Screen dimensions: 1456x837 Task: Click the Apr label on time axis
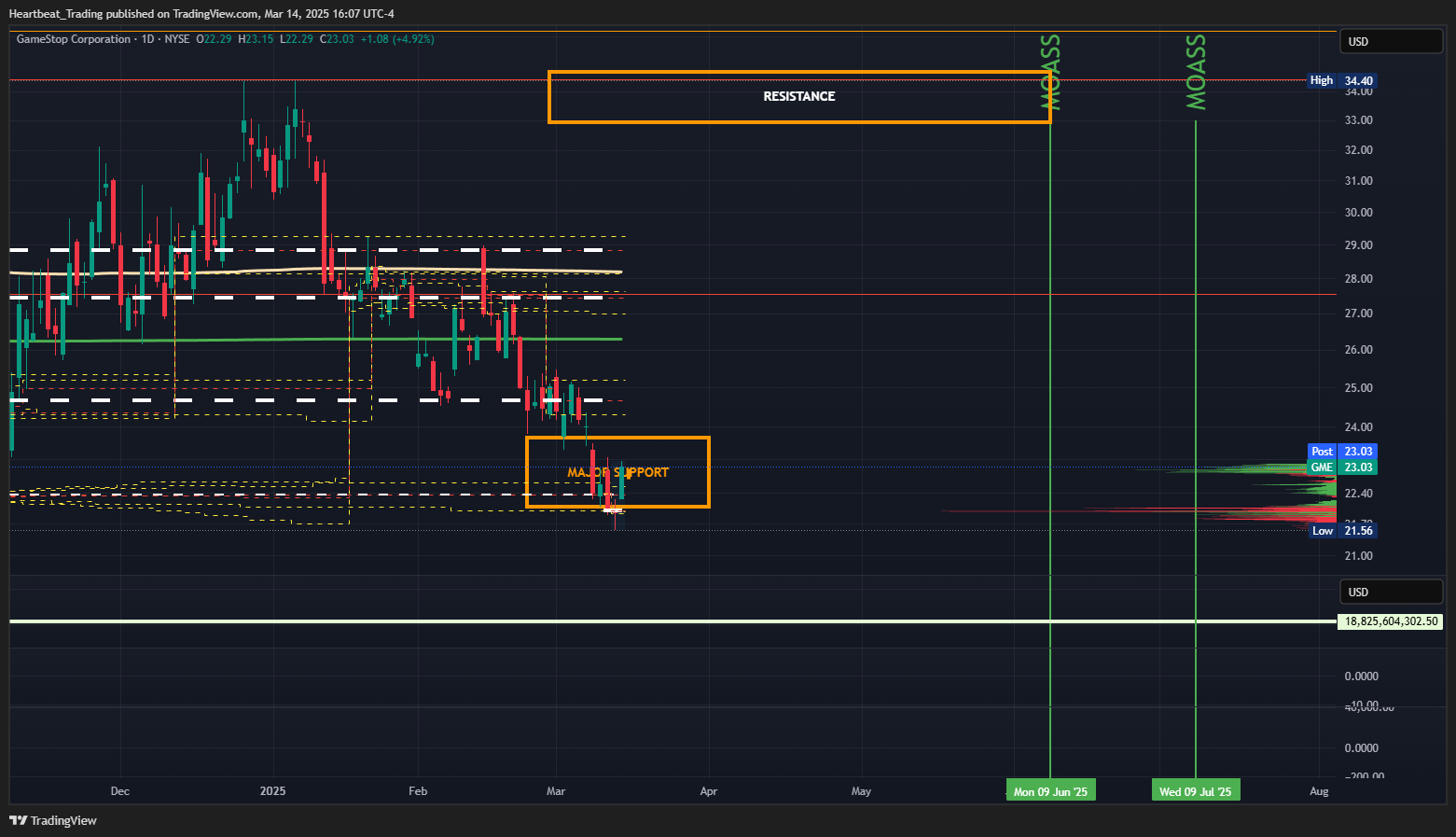(x=709, y=791)
